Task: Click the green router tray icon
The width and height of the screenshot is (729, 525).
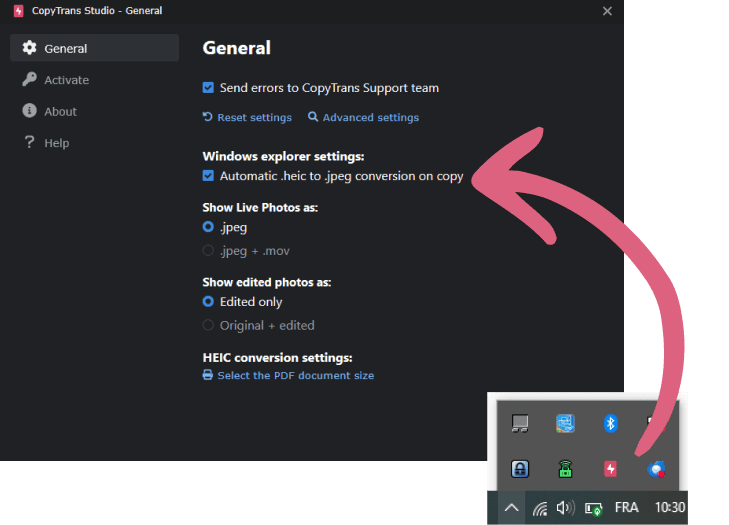Action: coord(565,469)
